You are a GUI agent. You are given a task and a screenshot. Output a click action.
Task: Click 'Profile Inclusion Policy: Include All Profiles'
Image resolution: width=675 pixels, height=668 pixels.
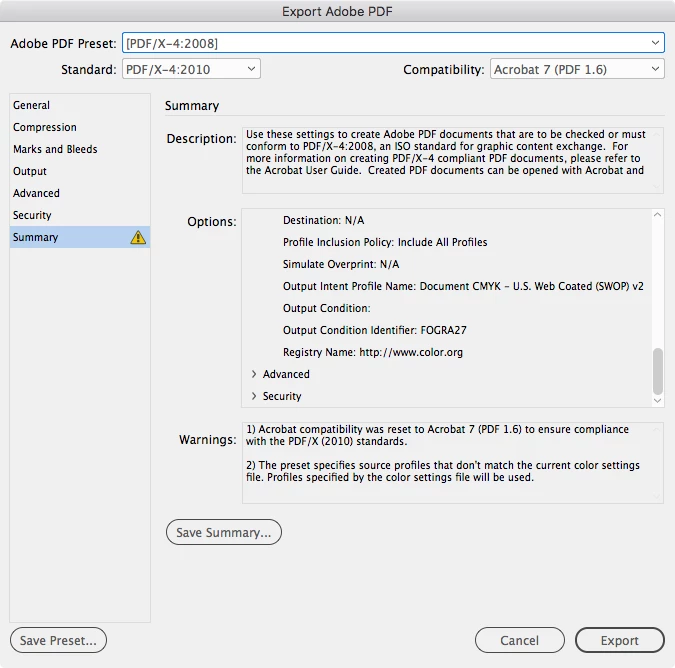coord(385,242)
